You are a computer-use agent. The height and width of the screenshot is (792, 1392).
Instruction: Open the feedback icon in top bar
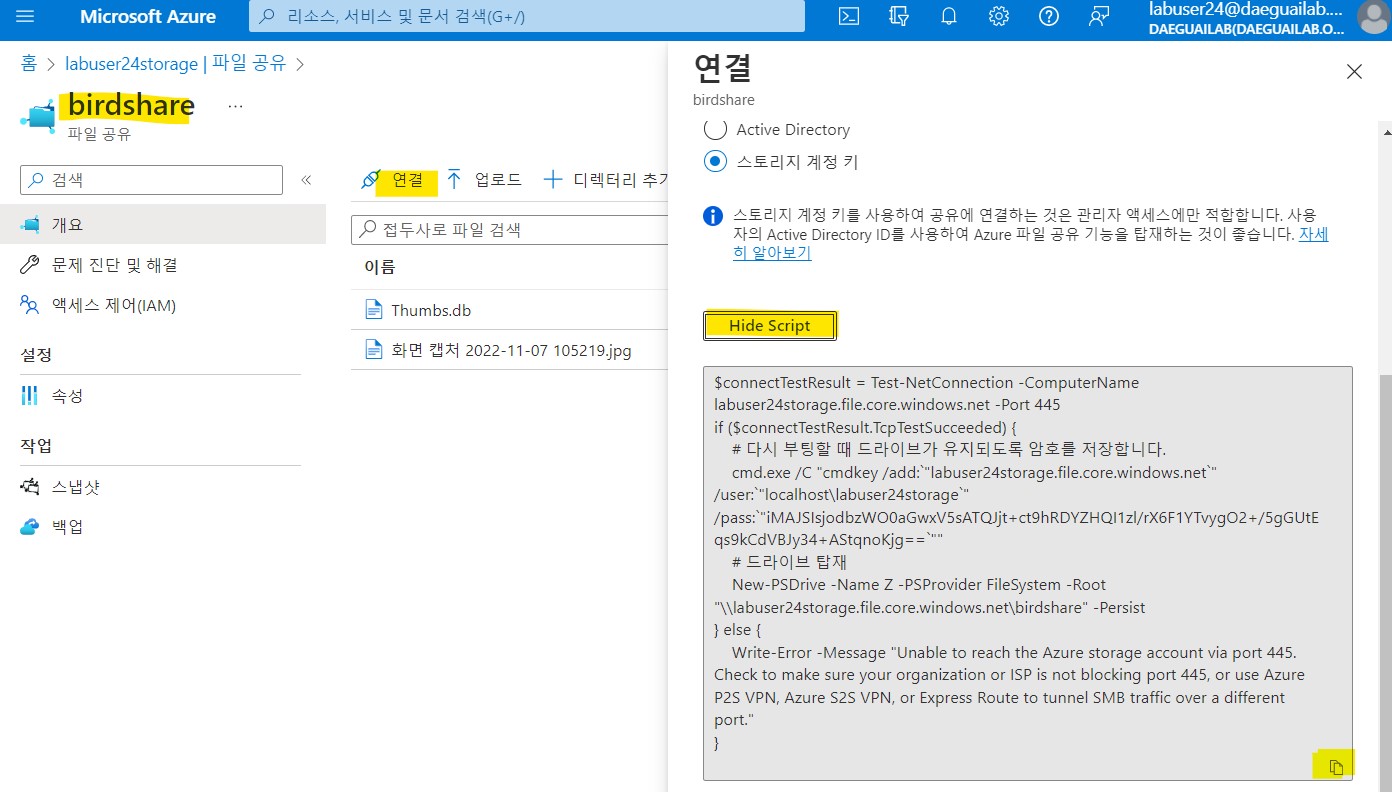pos(1099,17)
